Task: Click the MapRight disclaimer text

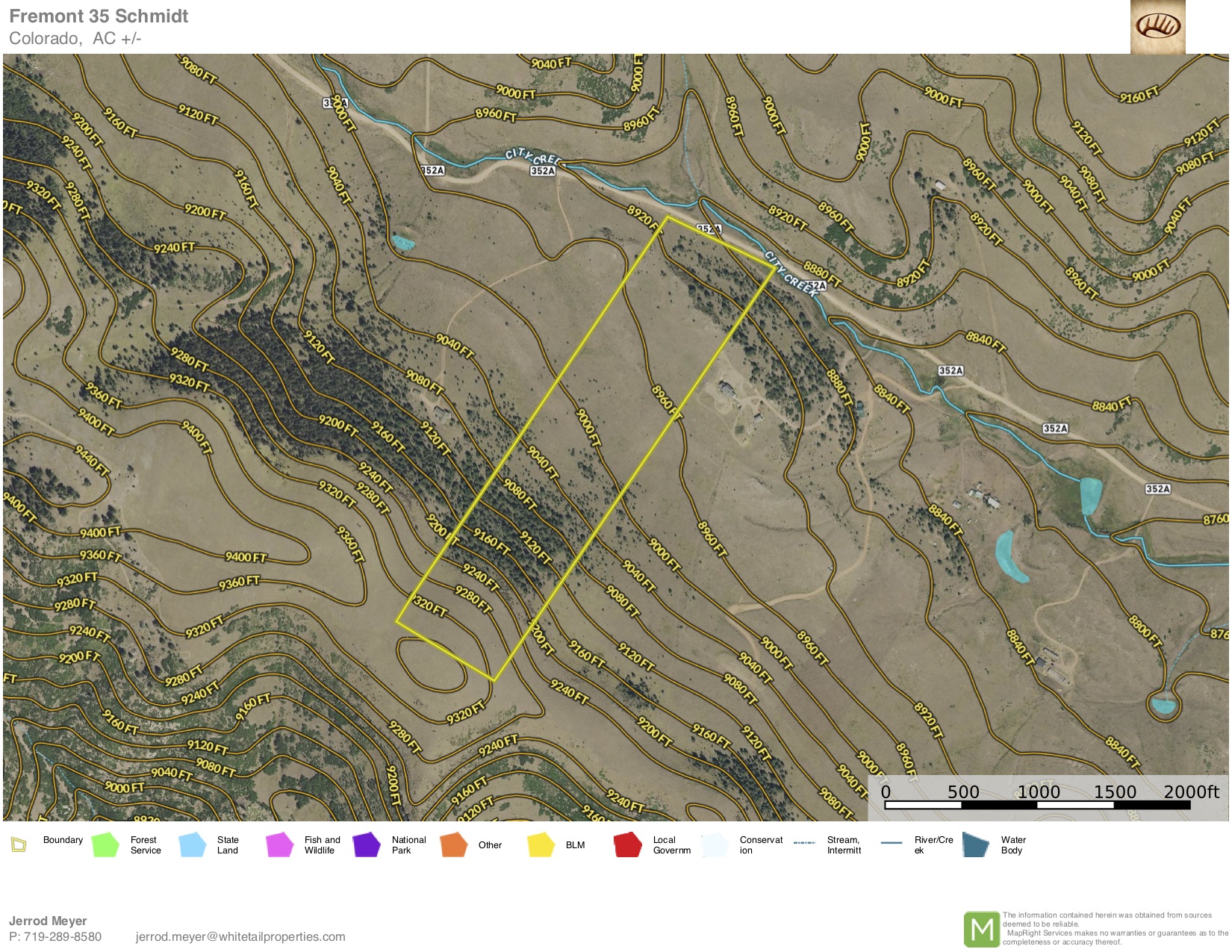Action: click(1114, 928)
